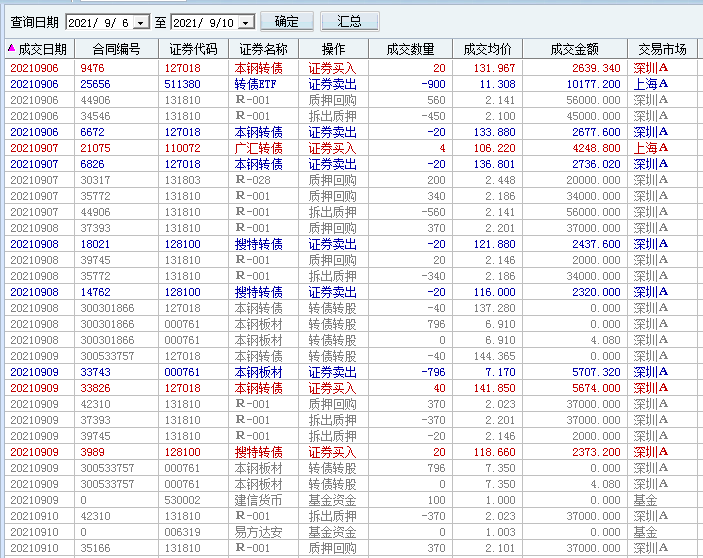
Task: Sort by 证券代码 column header
Action: point(193,49)
